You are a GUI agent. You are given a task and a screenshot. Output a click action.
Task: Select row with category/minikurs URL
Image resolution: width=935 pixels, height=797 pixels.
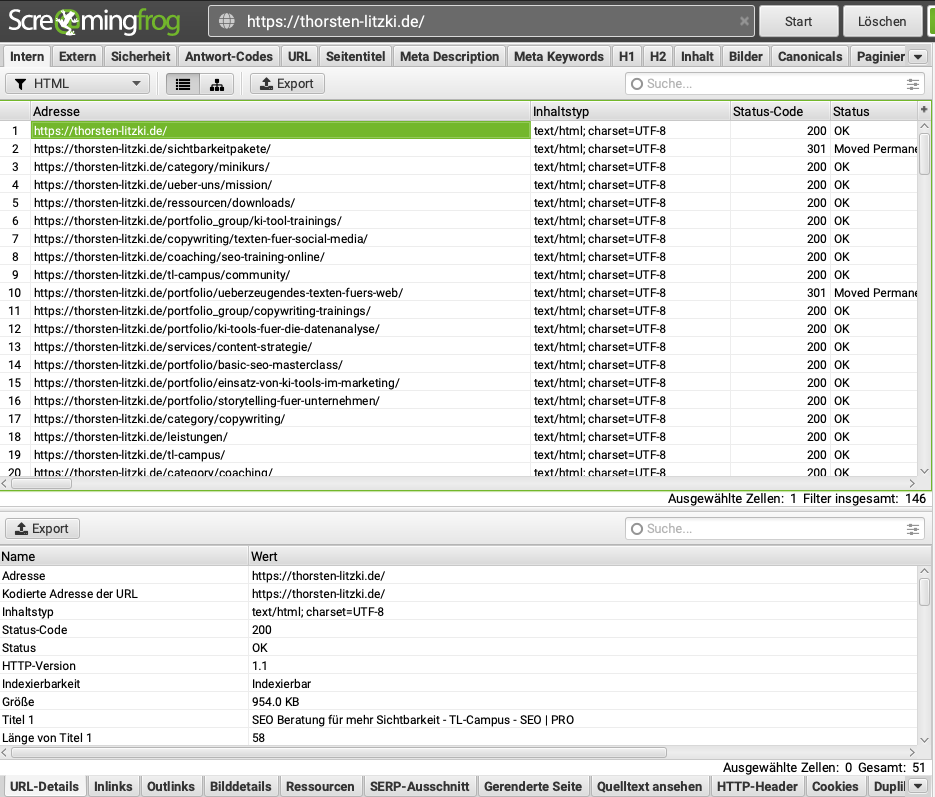pyautogui.click(x=458, y=167)
